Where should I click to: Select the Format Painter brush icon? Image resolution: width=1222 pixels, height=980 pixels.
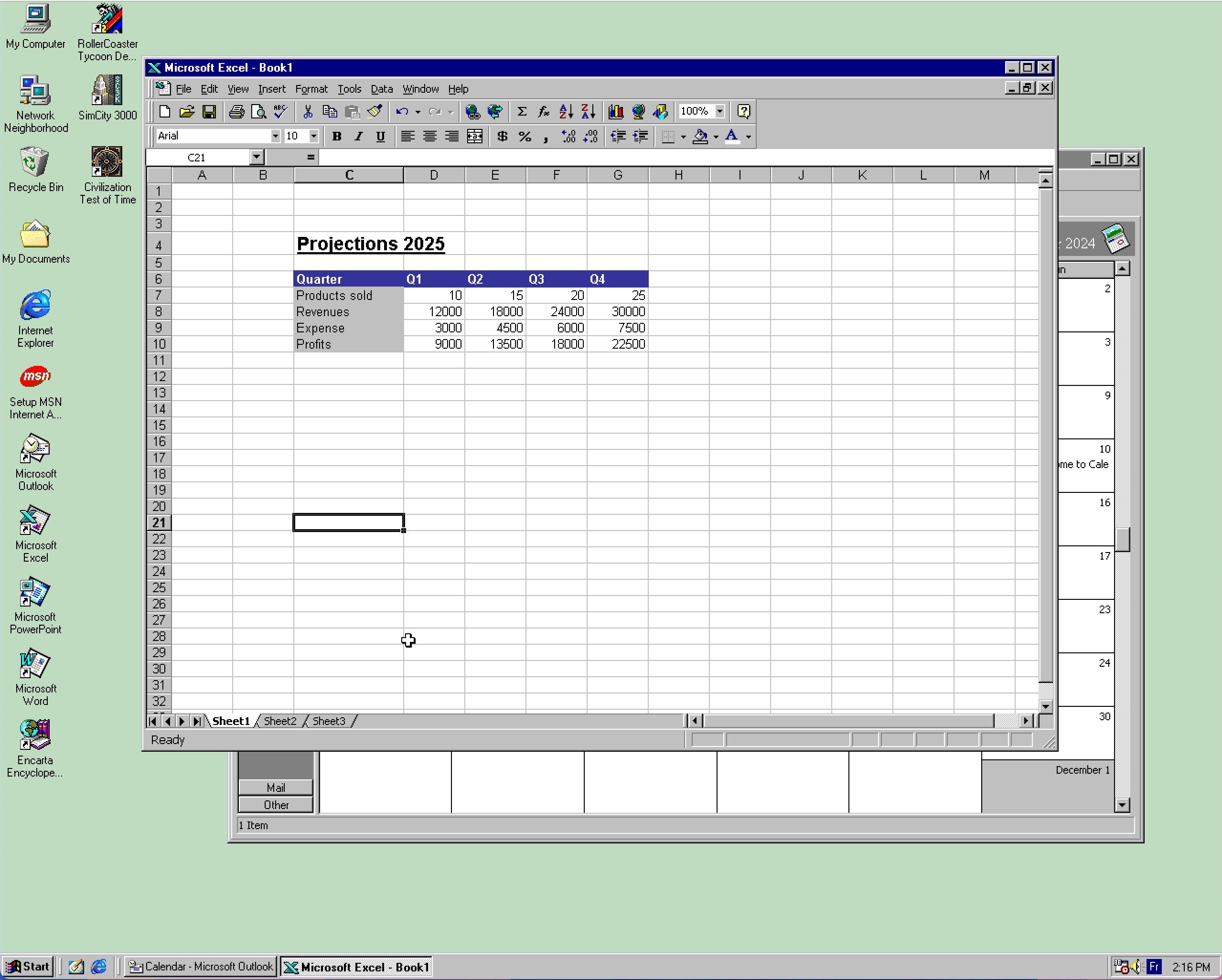point(375,112)
